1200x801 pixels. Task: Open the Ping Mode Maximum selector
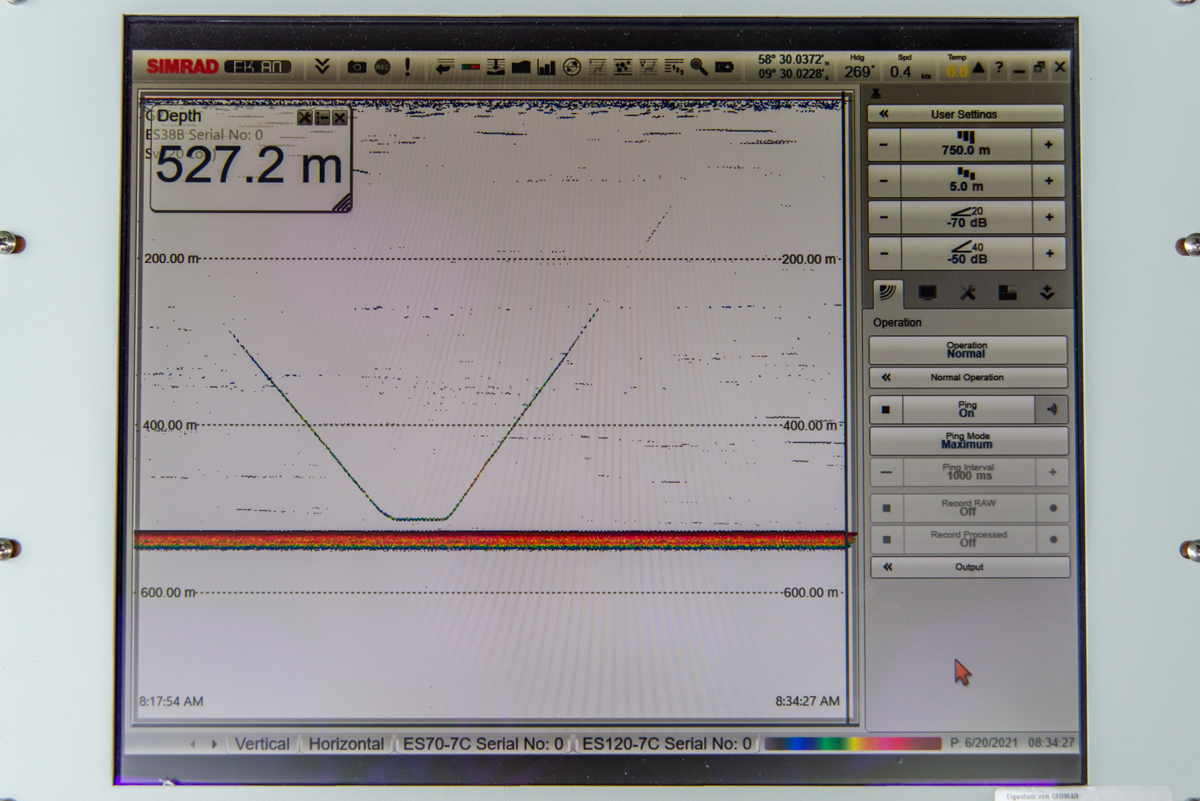pyautogui.click(x=967, y=441)
